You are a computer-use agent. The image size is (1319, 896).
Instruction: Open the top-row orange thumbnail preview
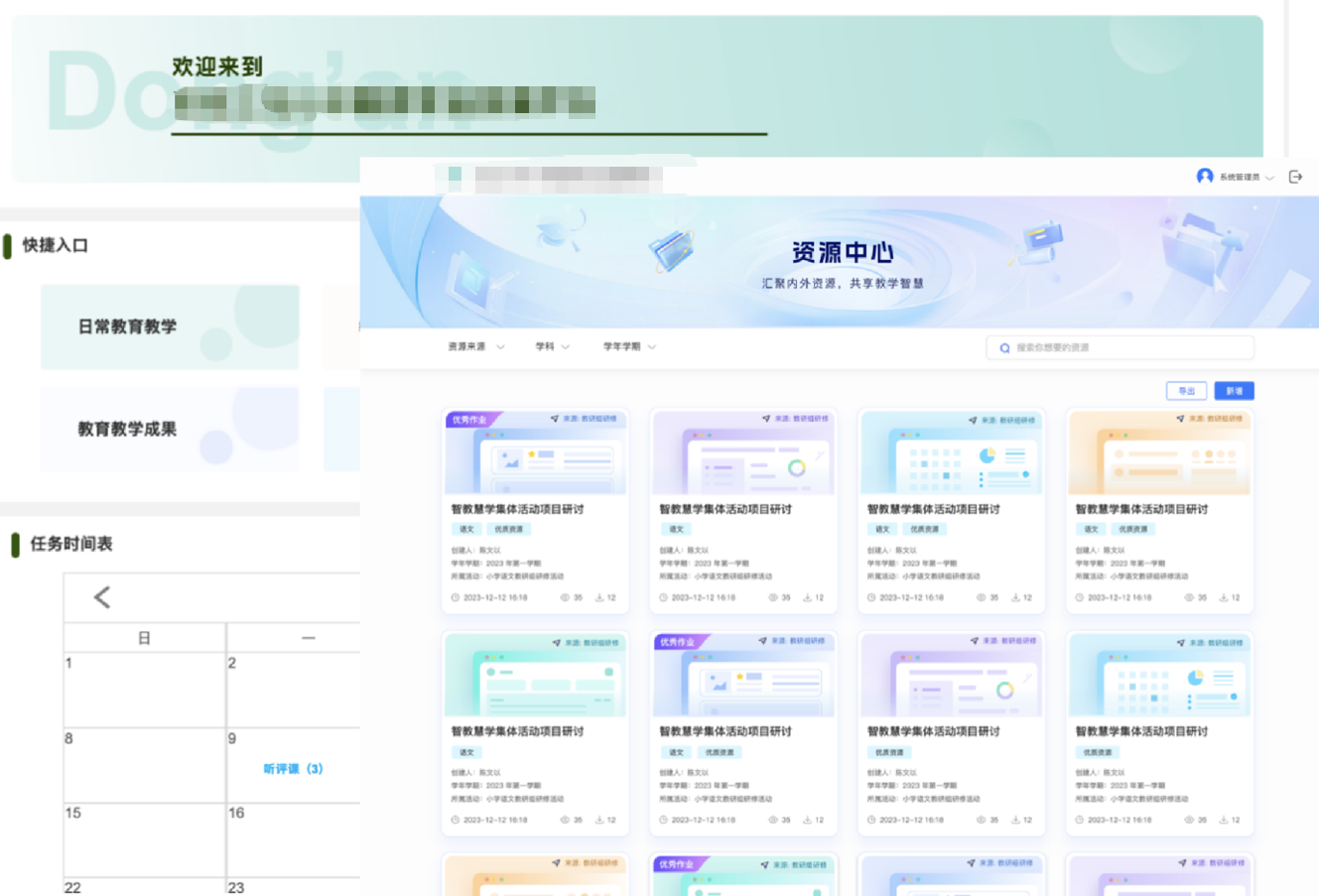1158,453
